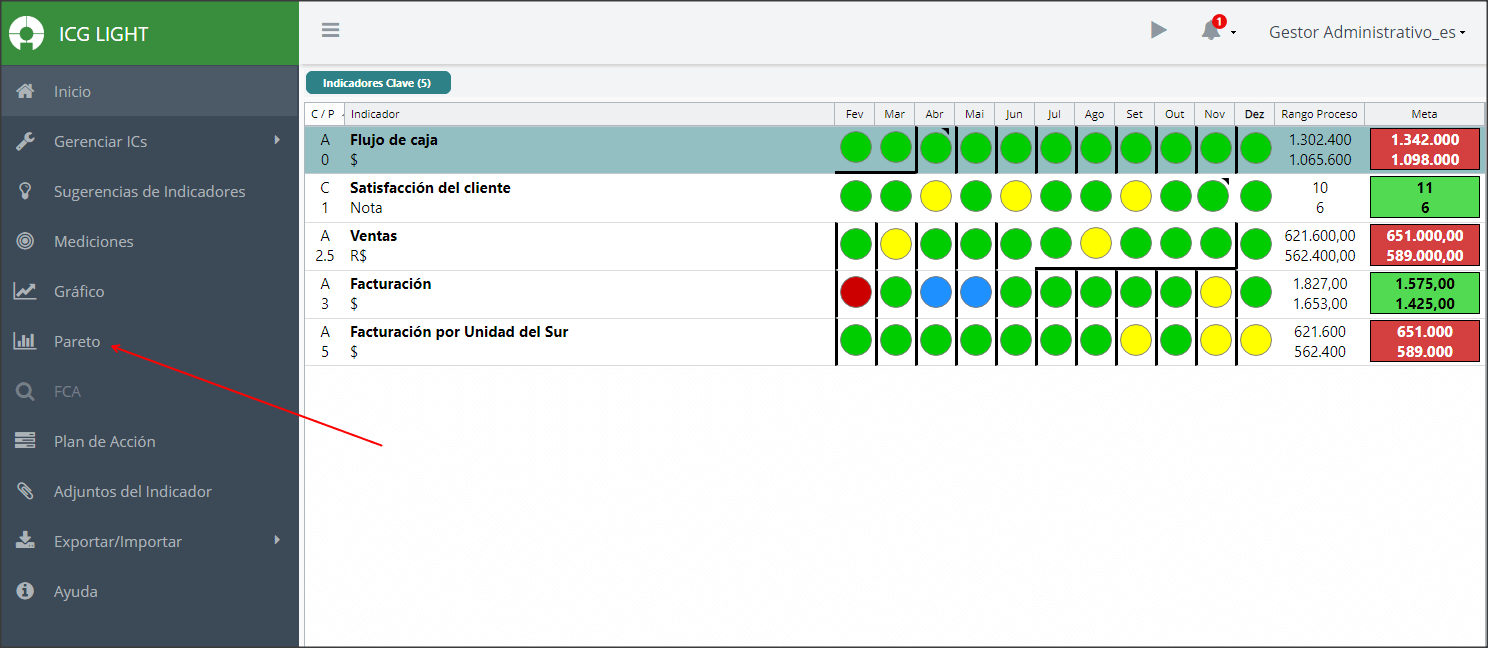Click the hamburger menu icon
The height and width of the screenshot is (648, 1488).
(x=330, y=30)
